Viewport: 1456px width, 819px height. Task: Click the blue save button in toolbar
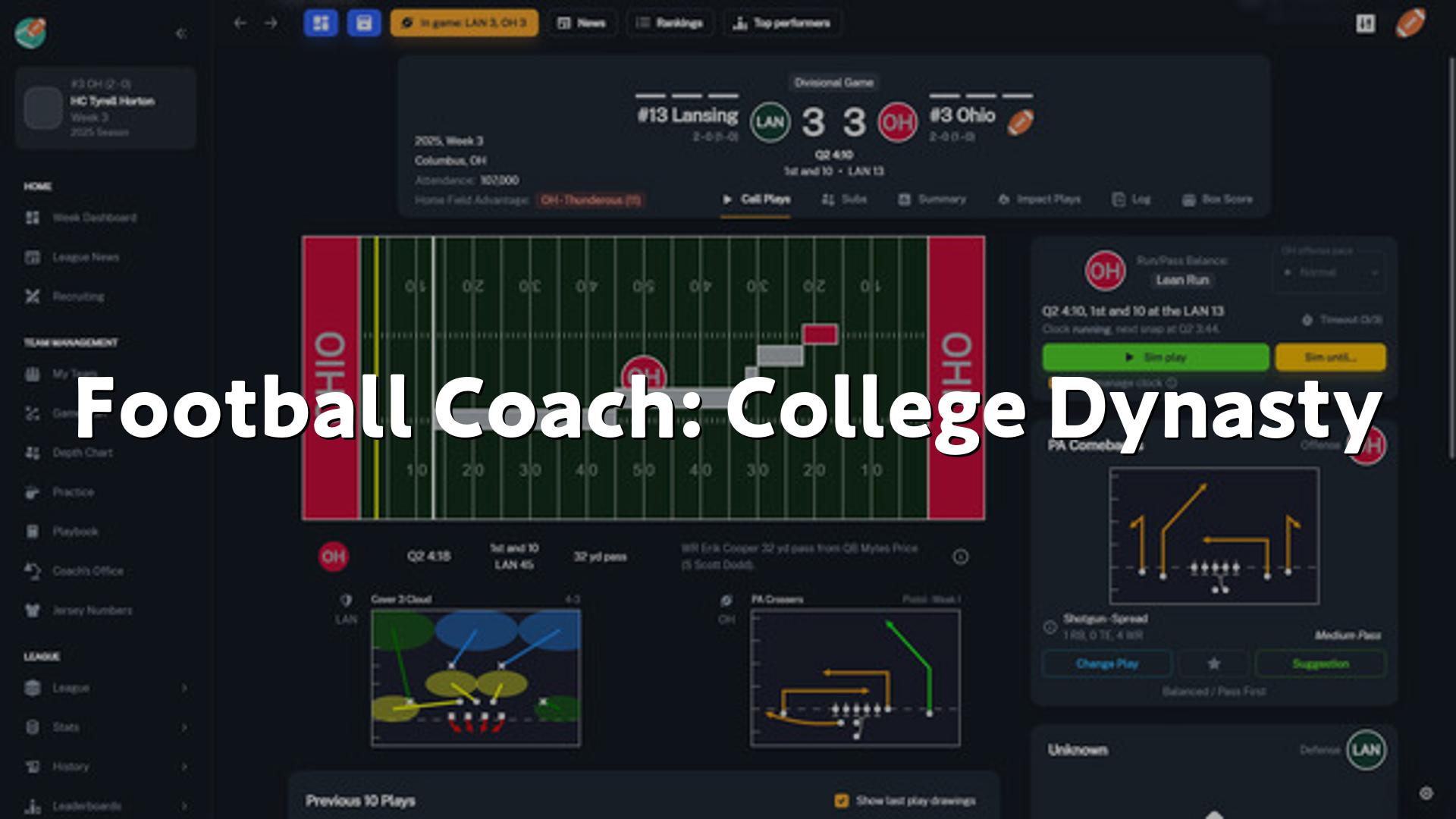point(364,23)
